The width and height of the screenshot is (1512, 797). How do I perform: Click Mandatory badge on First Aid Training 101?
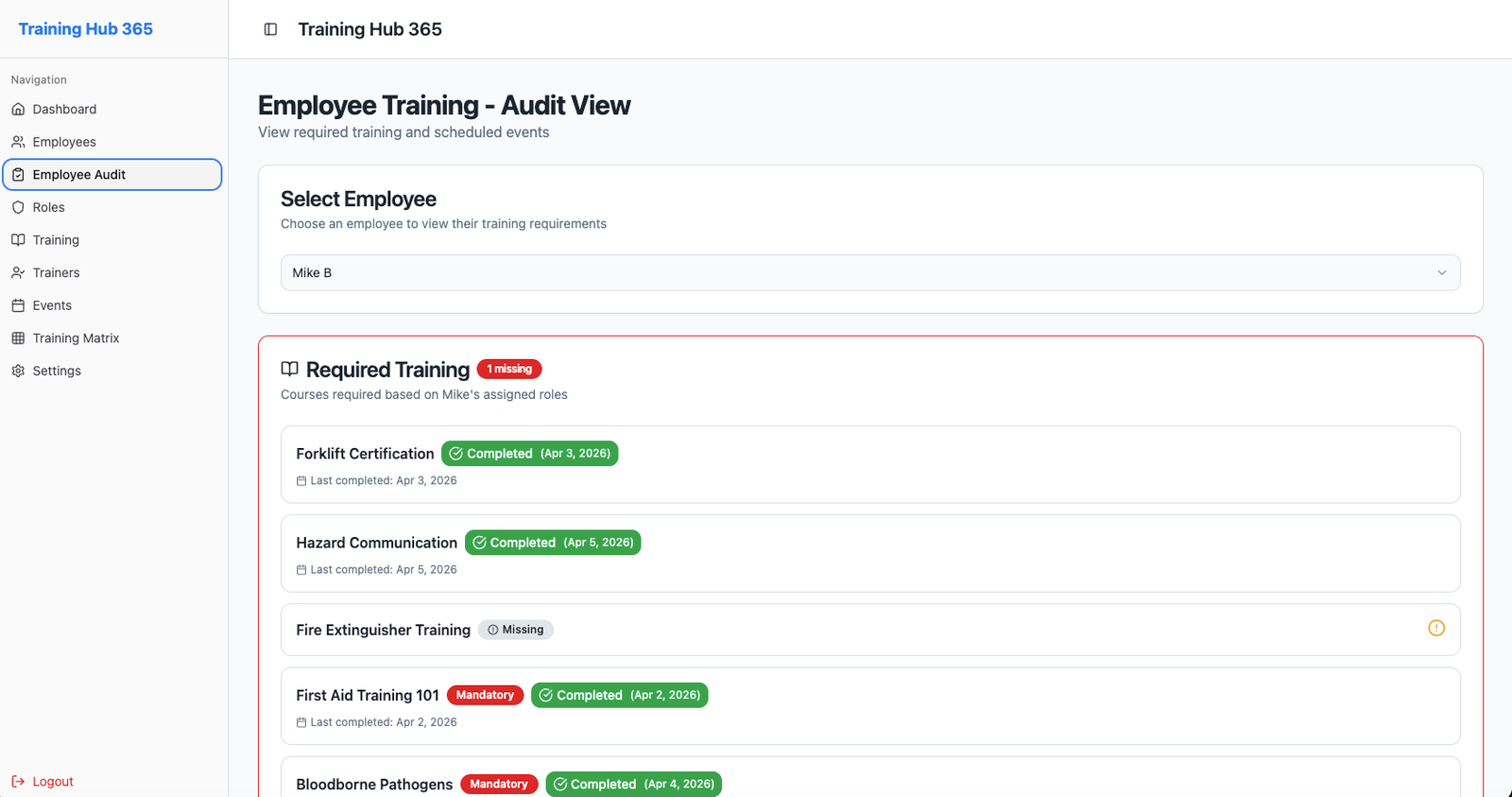click(x=485, y=695)
